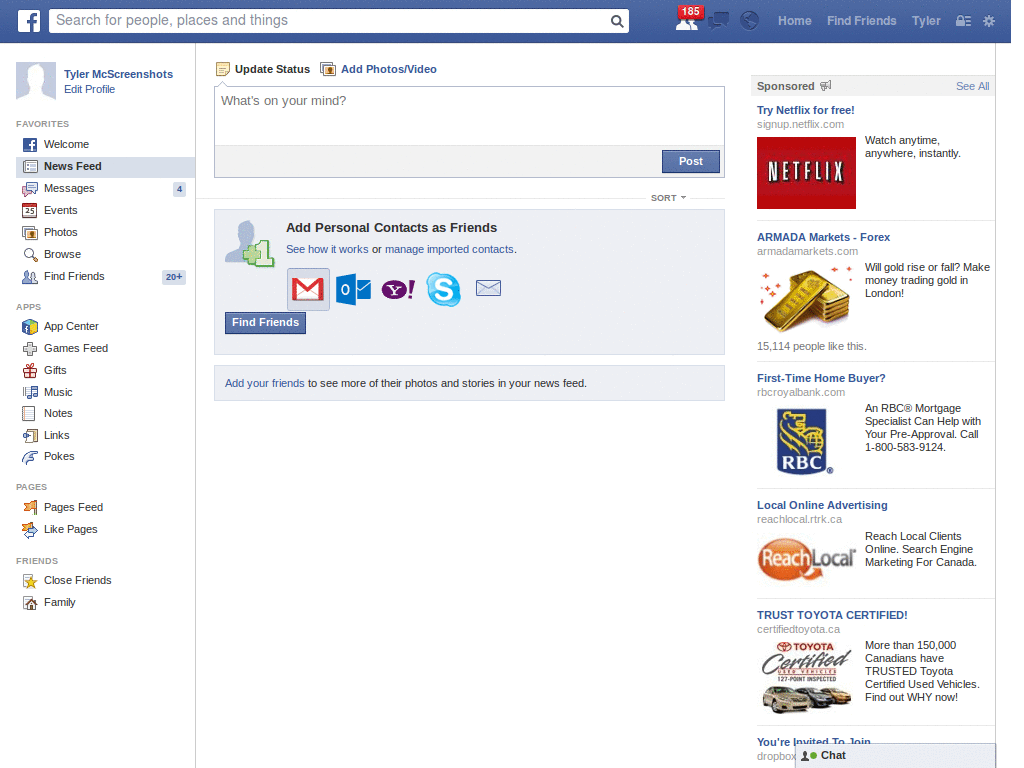Click the blue Find Friends button
This screenshot has width=1024, height=768.
point(265,323)
